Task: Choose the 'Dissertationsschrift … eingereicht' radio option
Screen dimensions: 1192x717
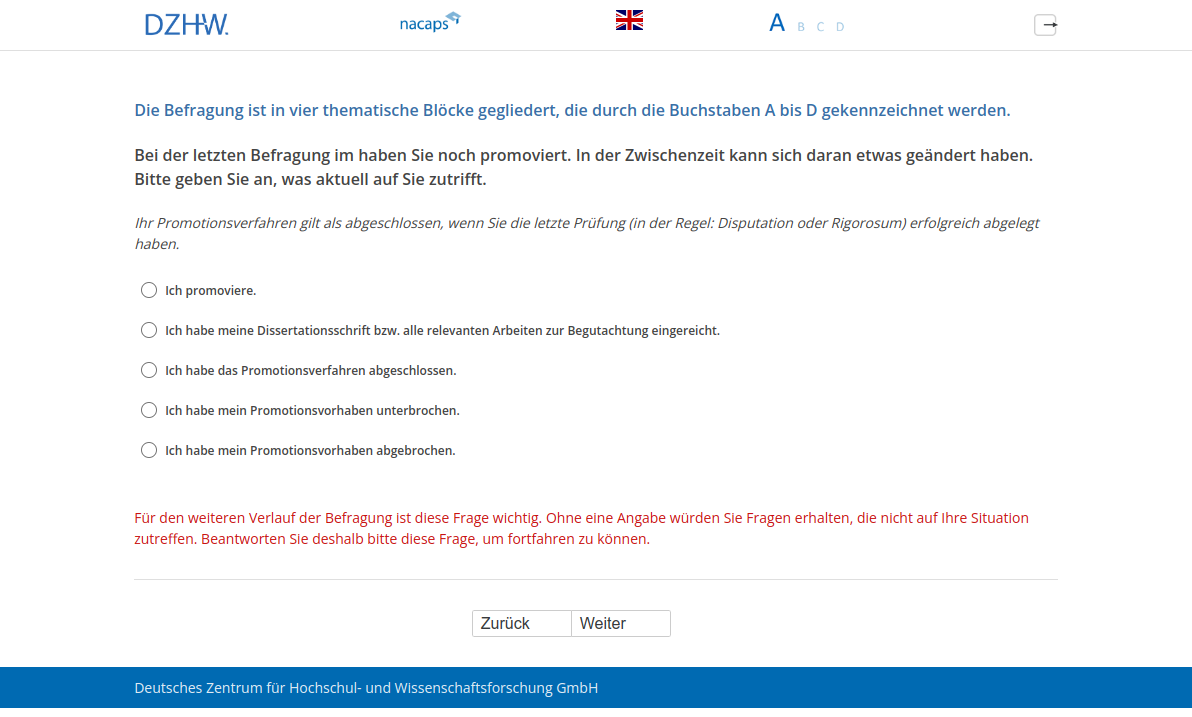Action: coord(149,330)
